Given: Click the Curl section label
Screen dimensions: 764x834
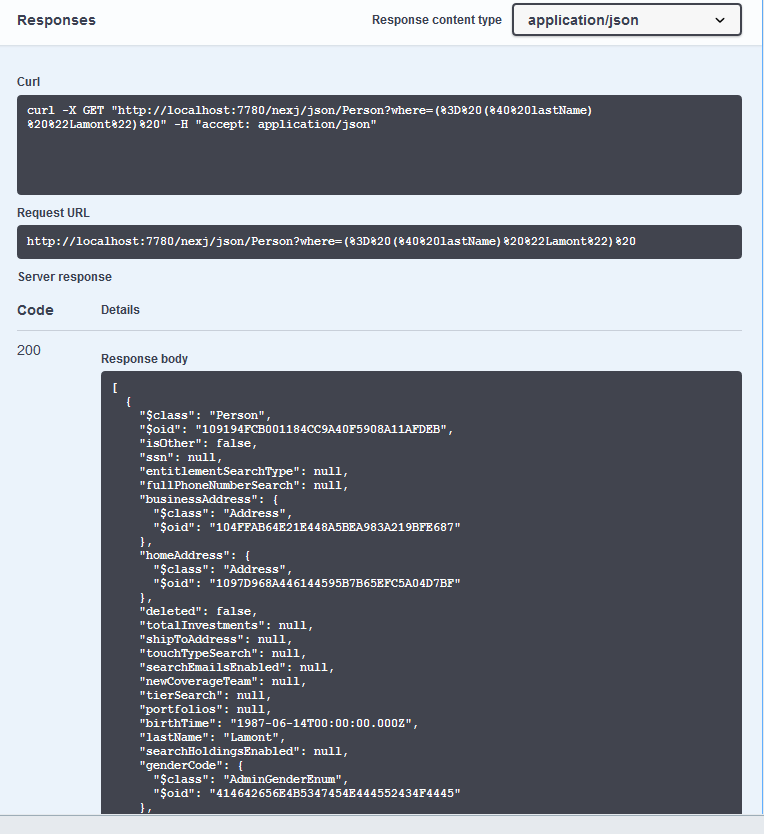Looking at the screenshot, I should pyautogui.click(x=29, y=82).
